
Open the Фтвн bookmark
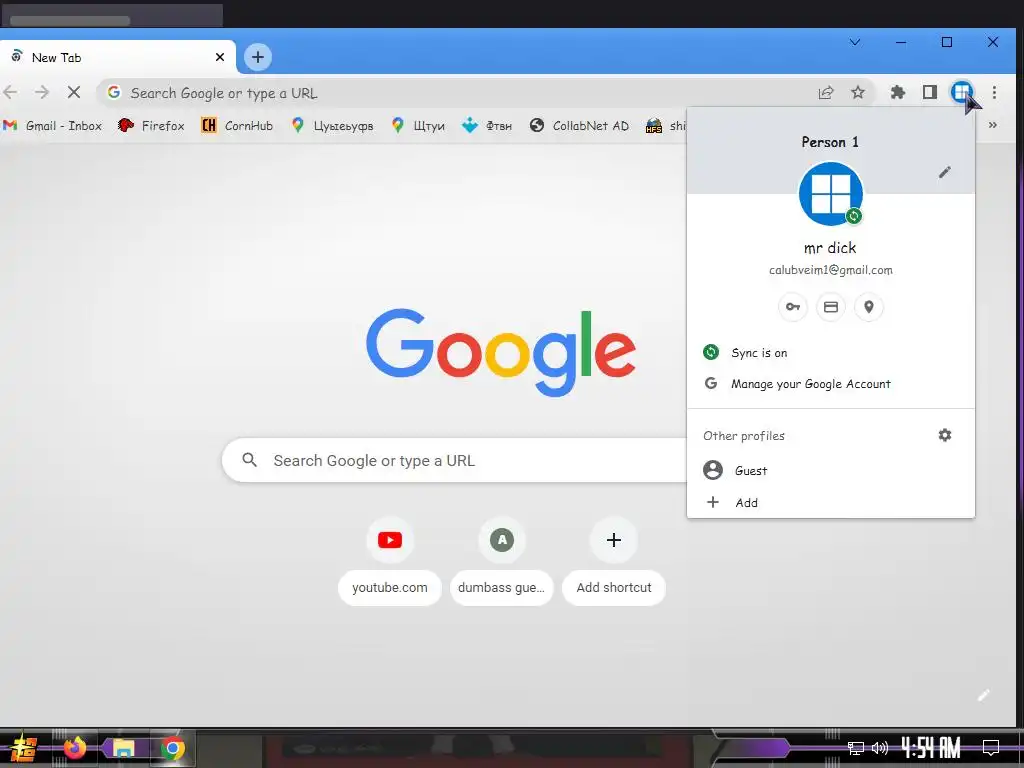[487, 125]
